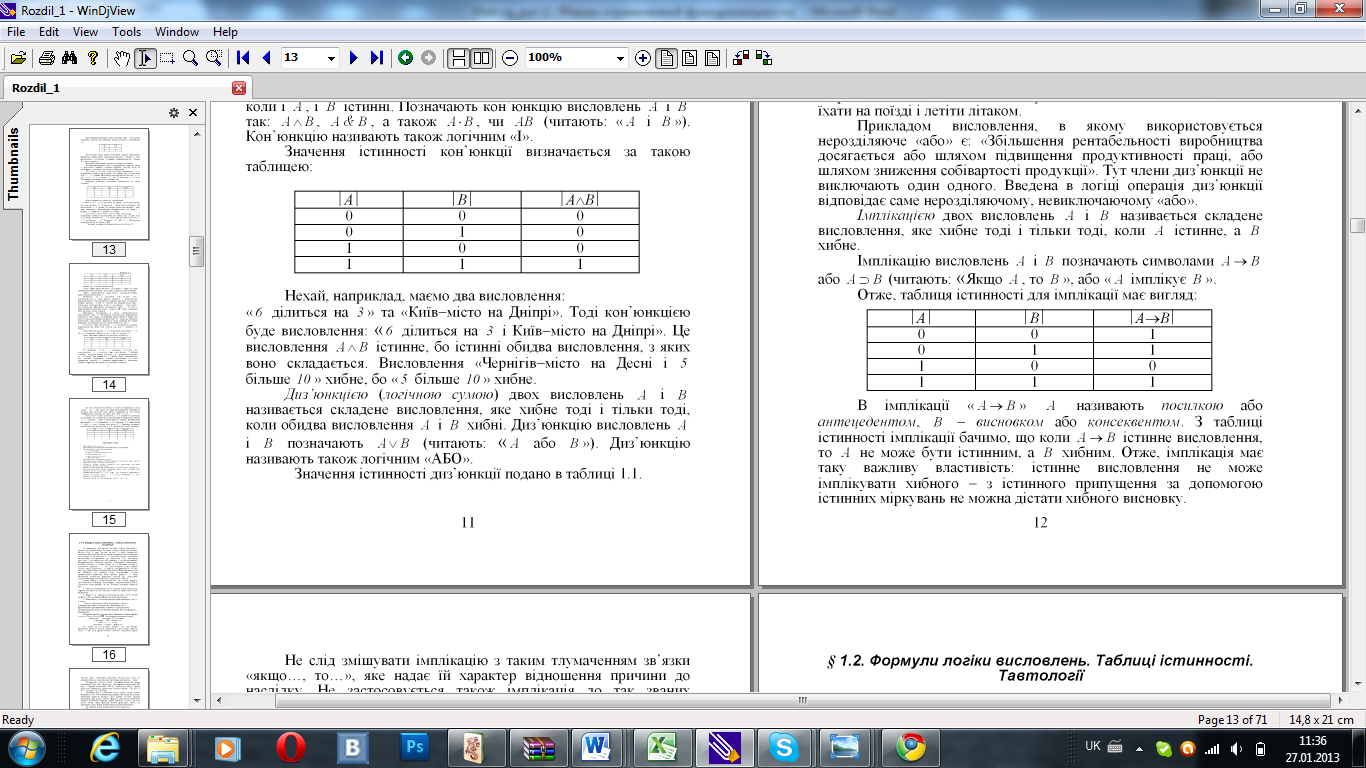Click the Open file toolbar icon

tap(18, 58)
